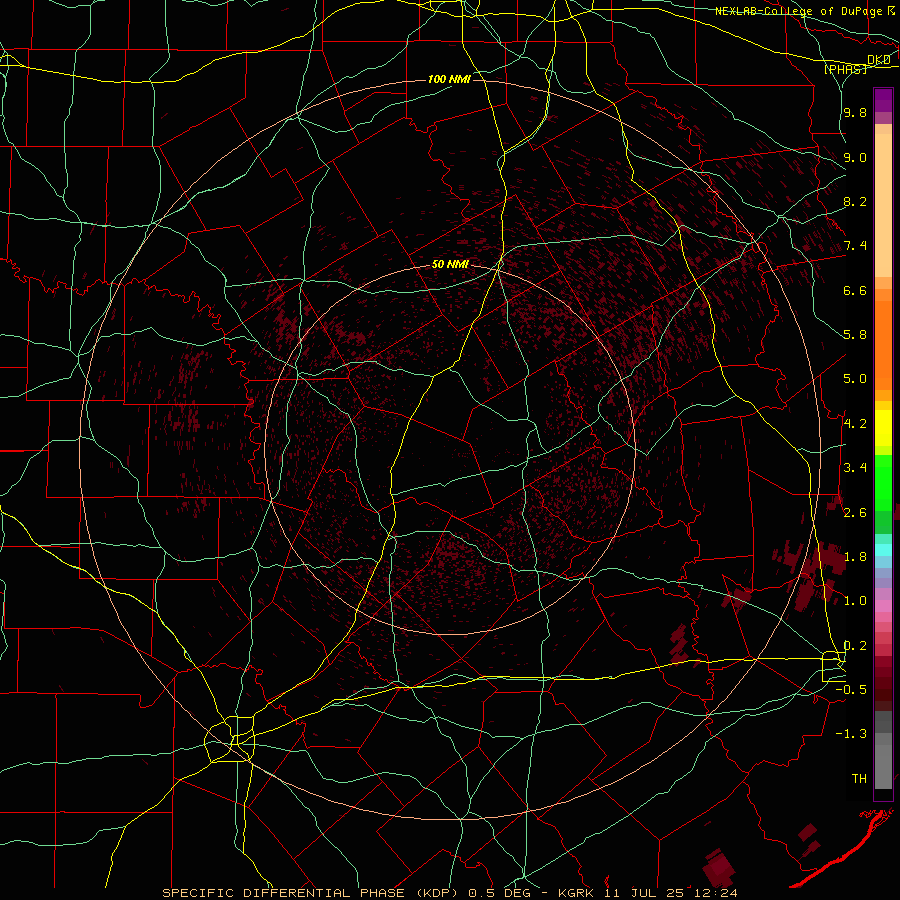This screenshot has height=900, width=900.
Task: Click the DKD product code label
Action: (879, 60)
